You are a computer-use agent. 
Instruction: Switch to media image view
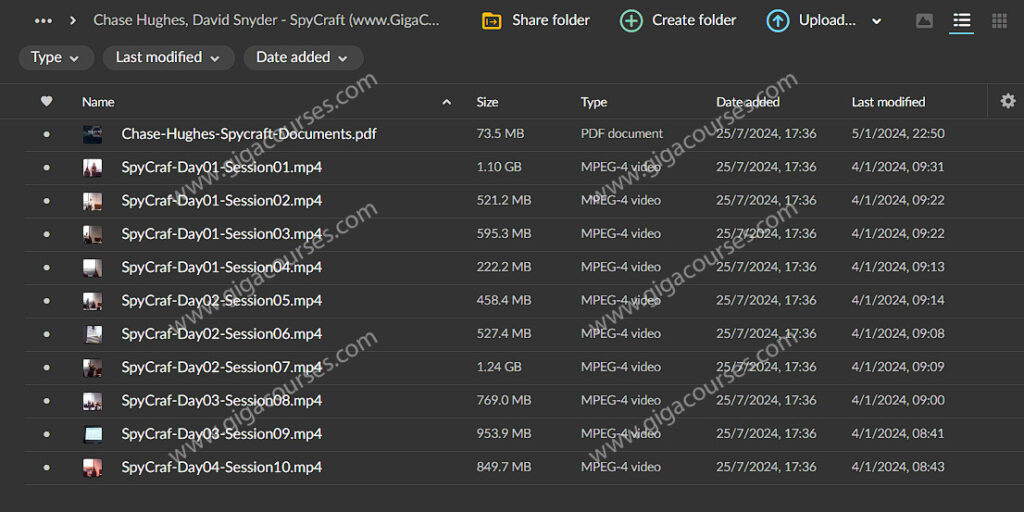pyautogui.click(x=924, y=21)
